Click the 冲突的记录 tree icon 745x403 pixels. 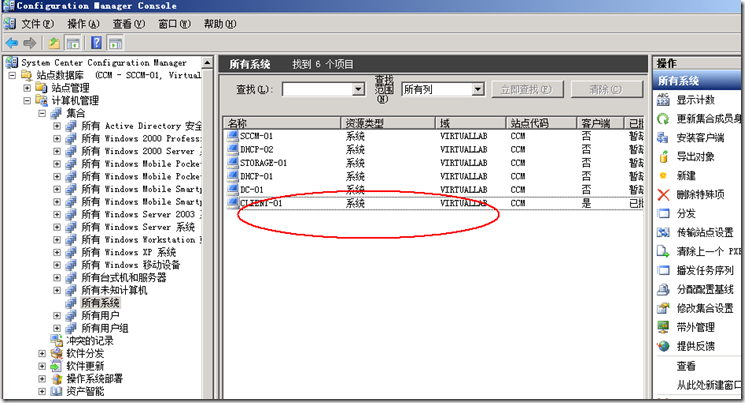tap(57, 340)
